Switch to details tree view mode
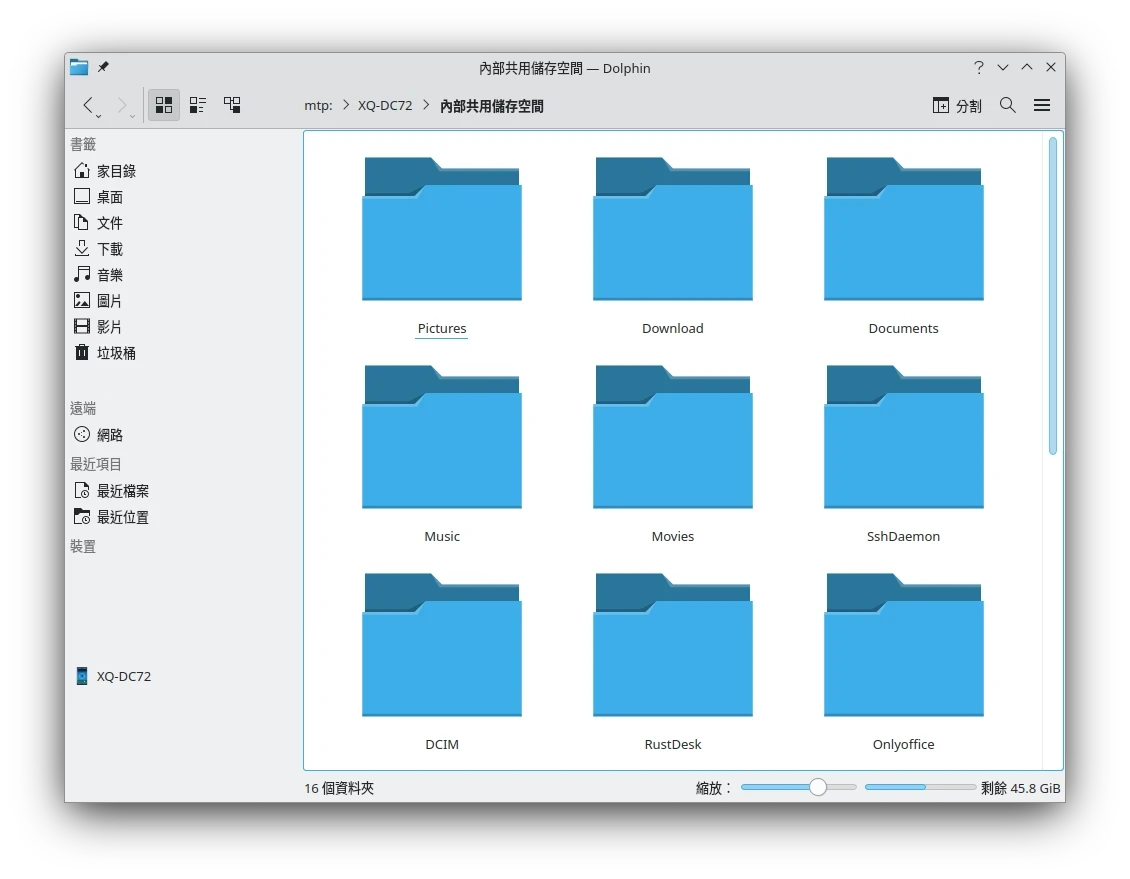 [x=232, y=105]
